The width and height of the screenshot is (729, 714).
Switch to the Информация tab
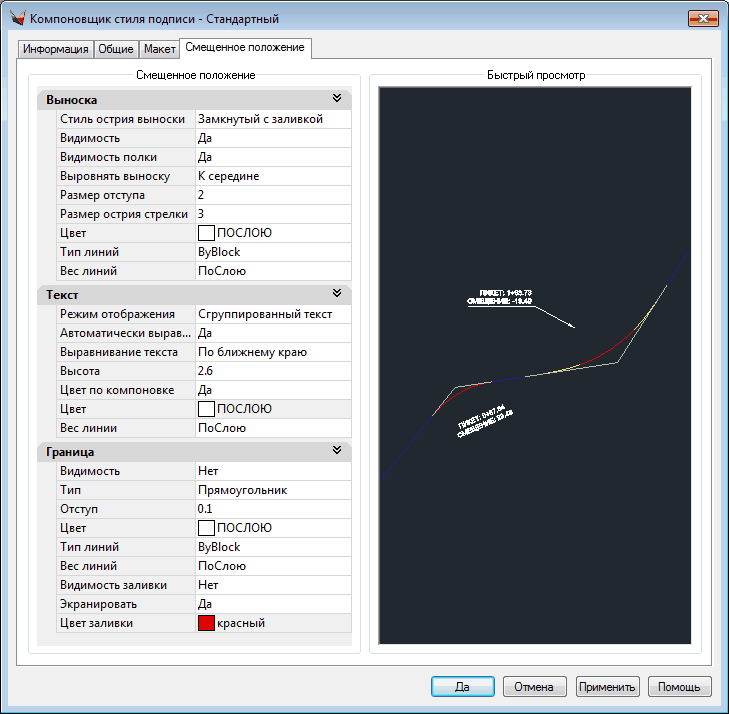pyautogui.click(x=56, y=49)
